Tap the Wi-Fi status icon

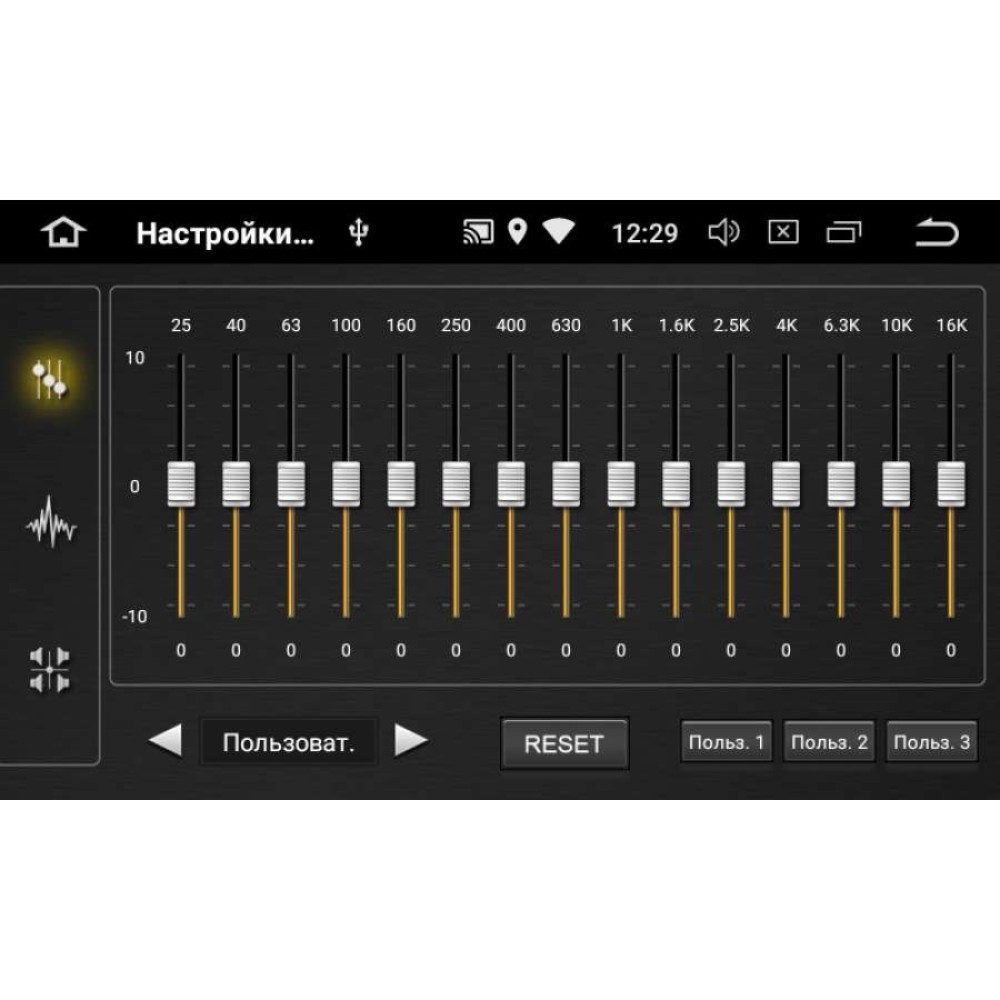pyautogui.click(x=559, y=232)
